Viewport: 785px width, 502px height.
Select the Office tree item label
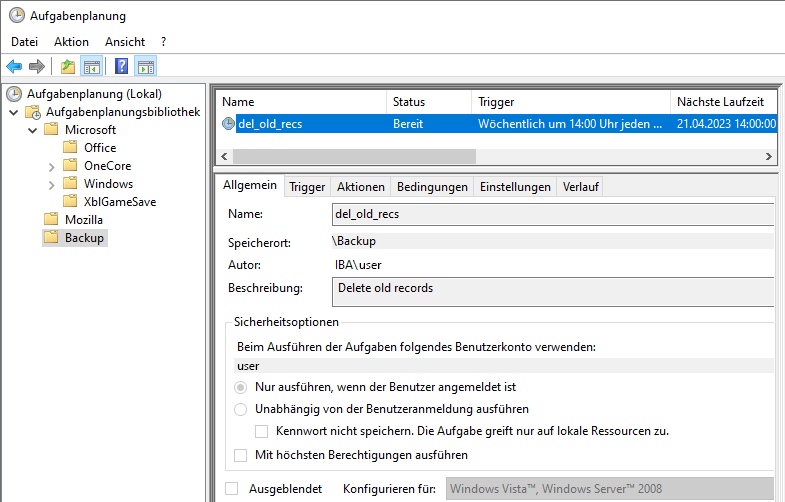[100, 148]
